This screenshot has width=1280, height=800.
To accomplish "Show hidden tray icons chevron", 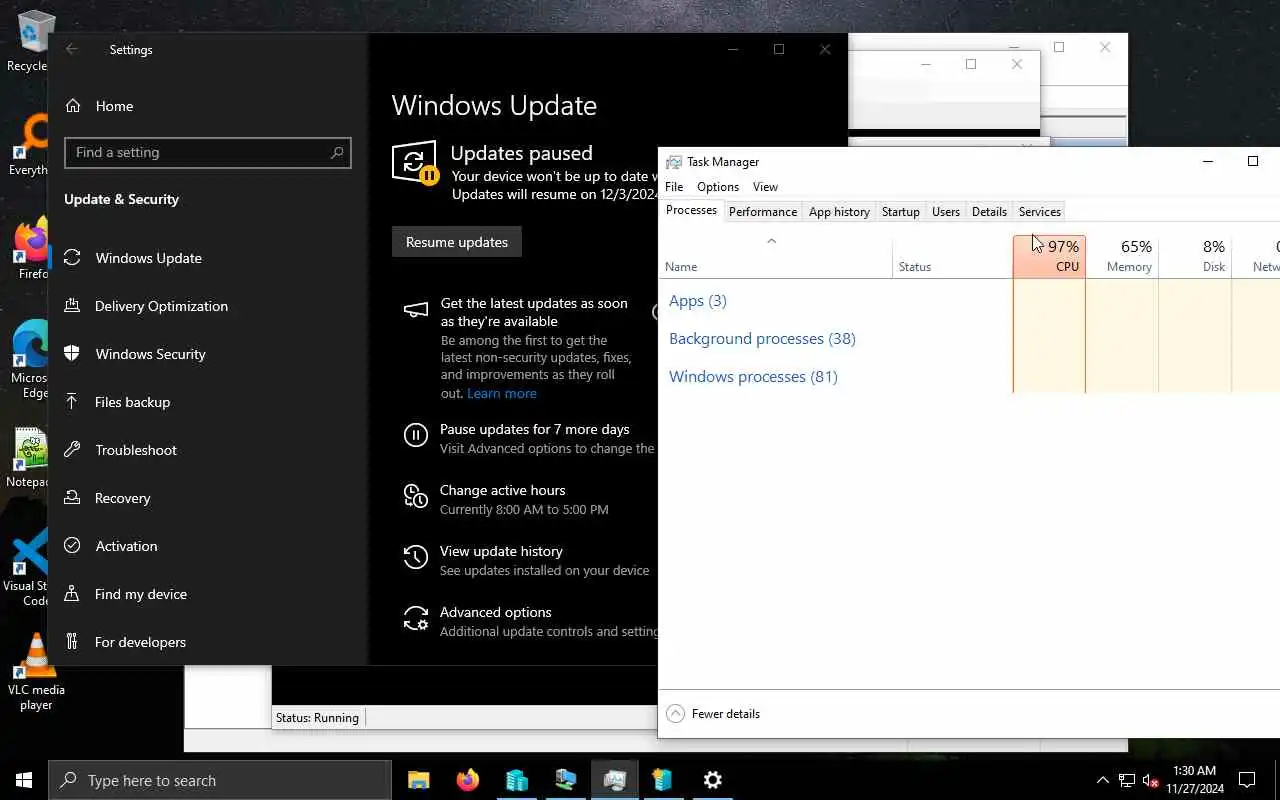I will [x=1103, y=780].
